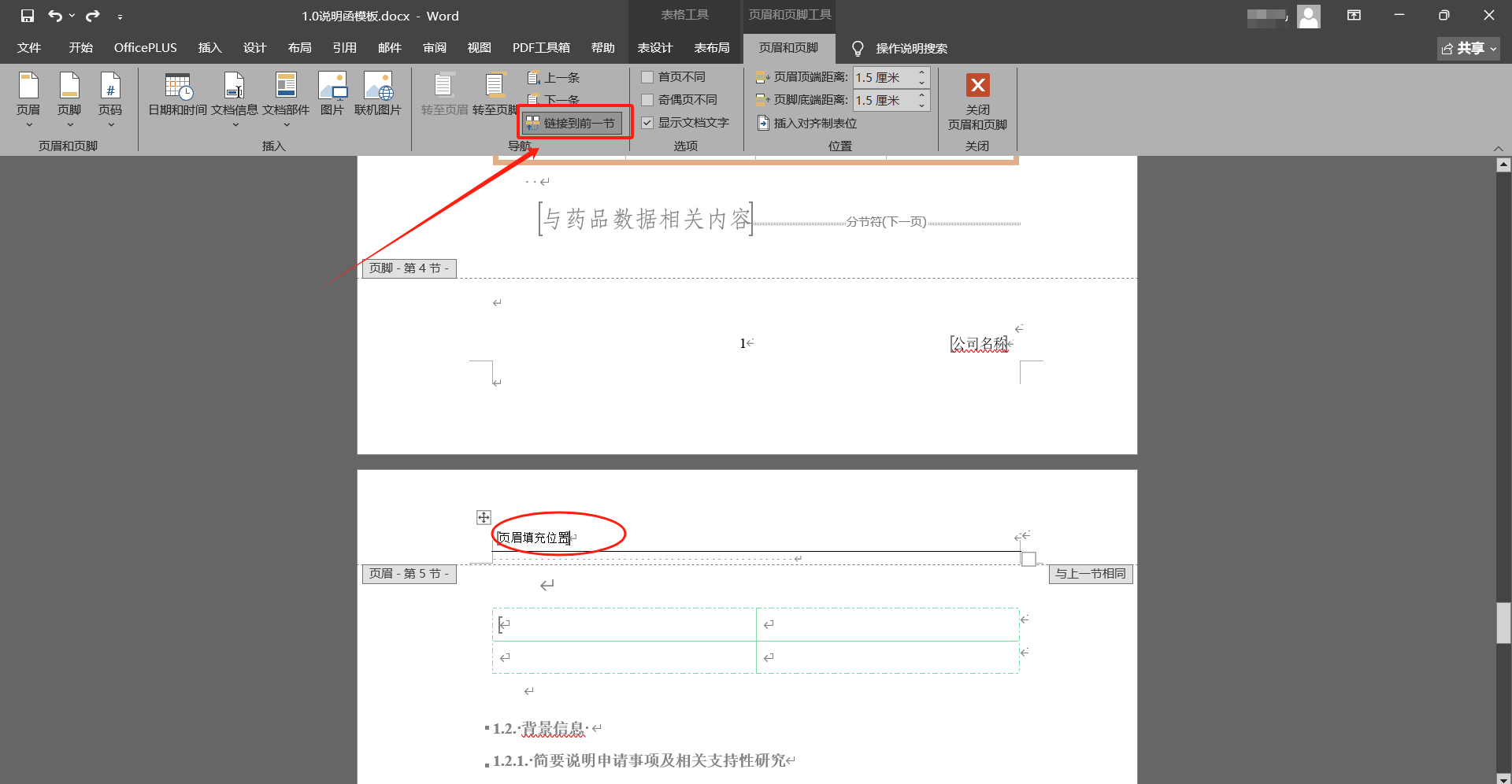1512x784 pixels.
Task: Switch to the 布局 tab
Action: tap(300, 48)
